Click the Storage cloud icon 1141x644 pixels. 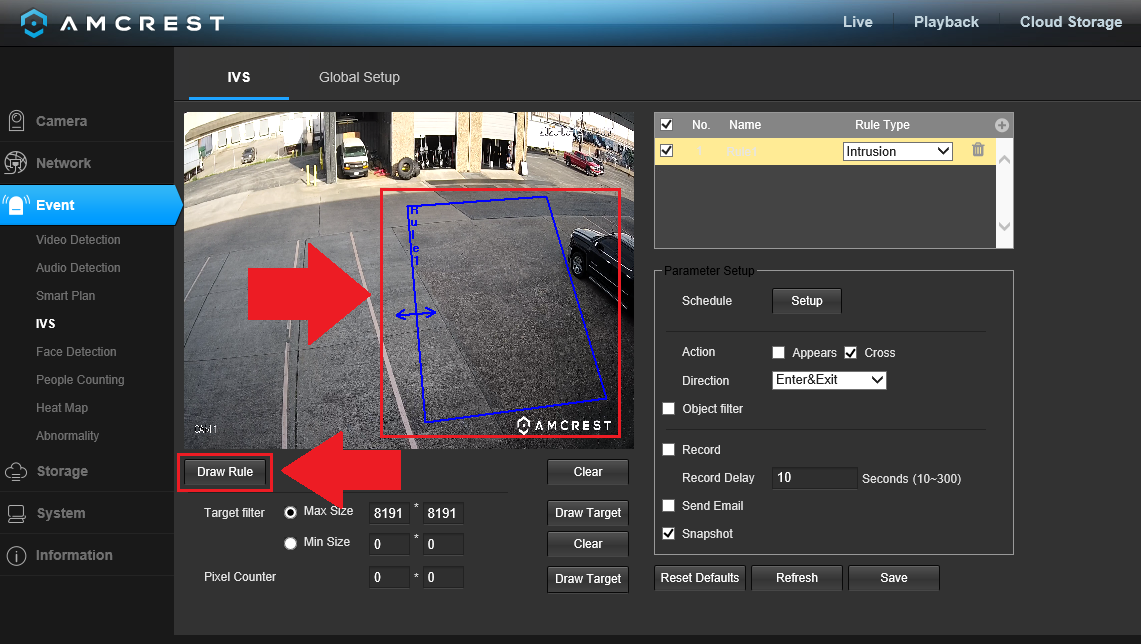click(x=16, y=472)
